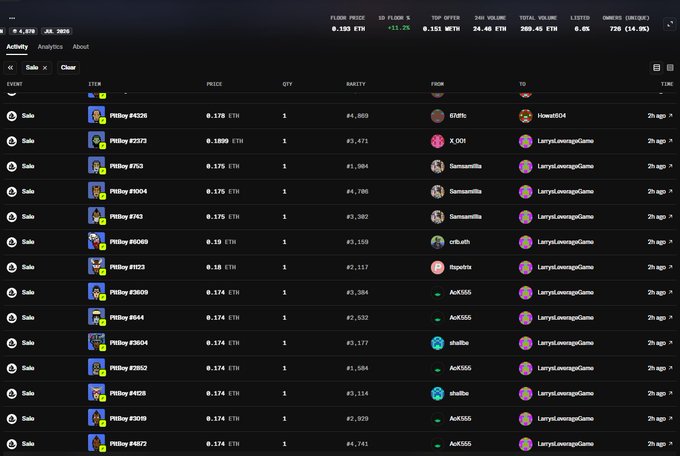
Task: Remove the Sale filter chip
Action: pos(45,68)
